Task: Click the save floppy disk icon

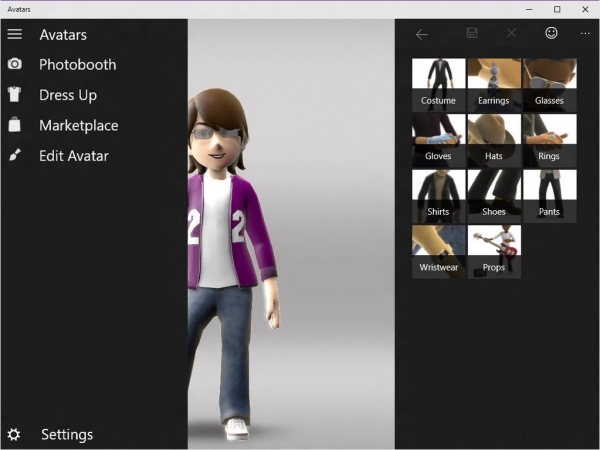Action: click(x=472, y=33)
